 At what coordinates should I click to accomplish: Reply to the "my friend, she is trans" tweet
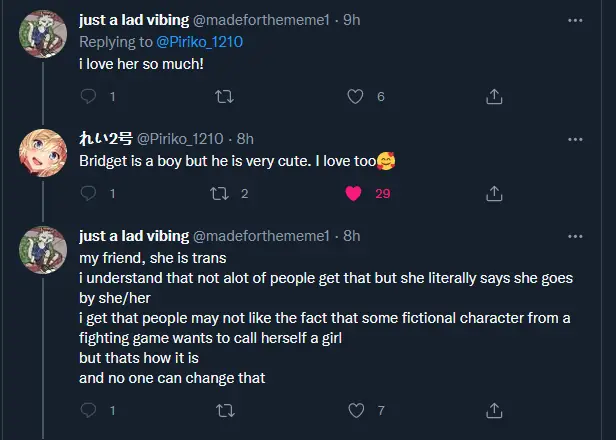[88, 410]
